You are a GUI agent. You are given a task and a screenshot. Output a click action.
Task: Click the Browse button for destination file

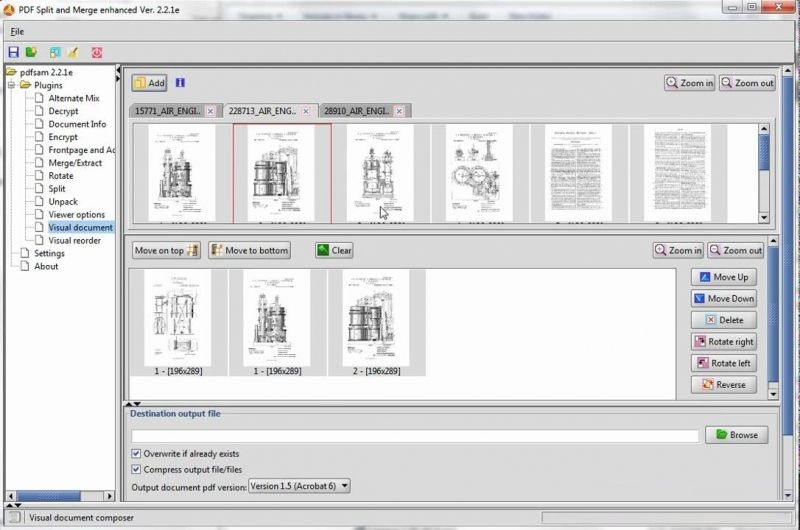coord(737,435)
